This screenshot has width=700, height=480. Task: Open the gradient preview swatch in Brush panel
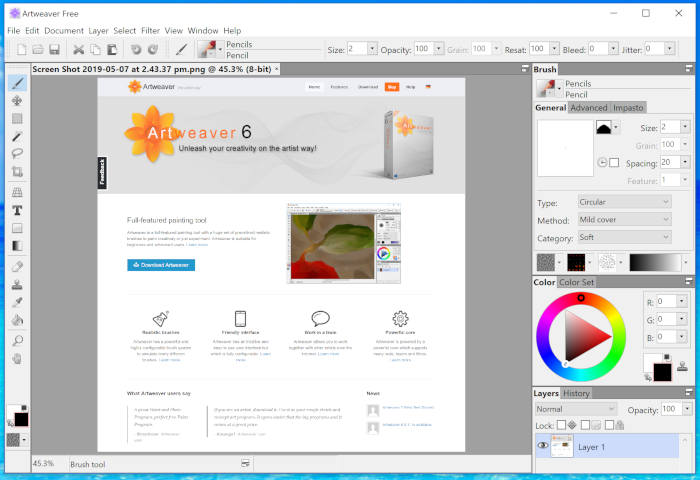click(x=655, y=263)
